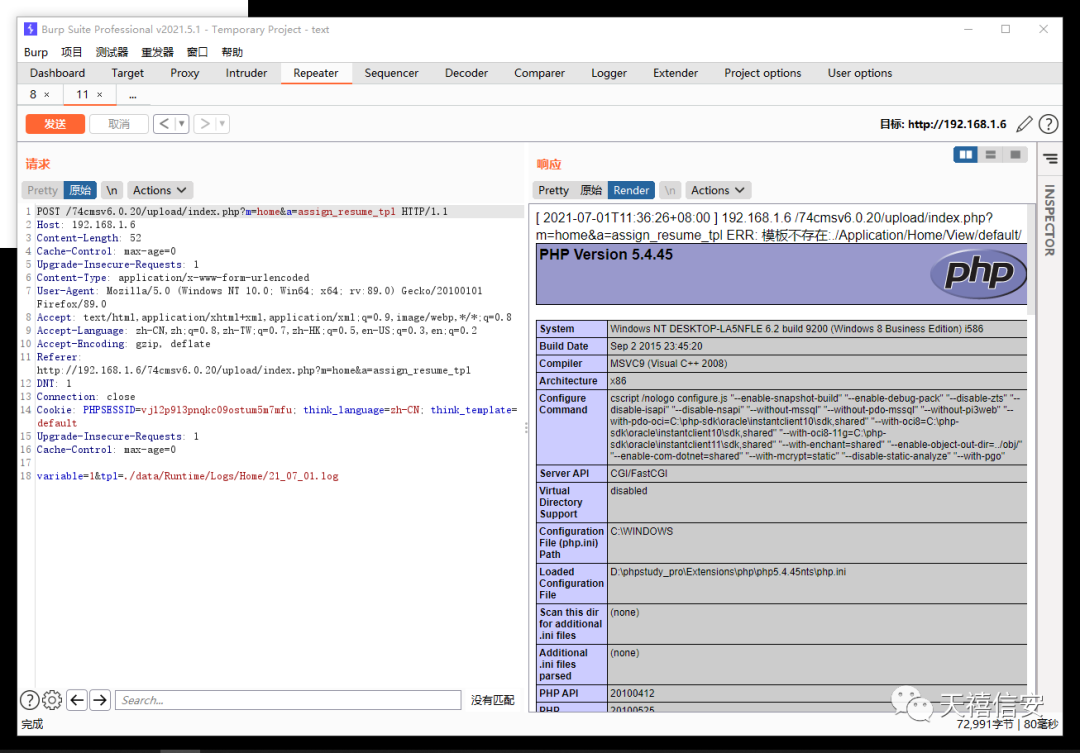Click the 取消 cancel button

[118, 124]
